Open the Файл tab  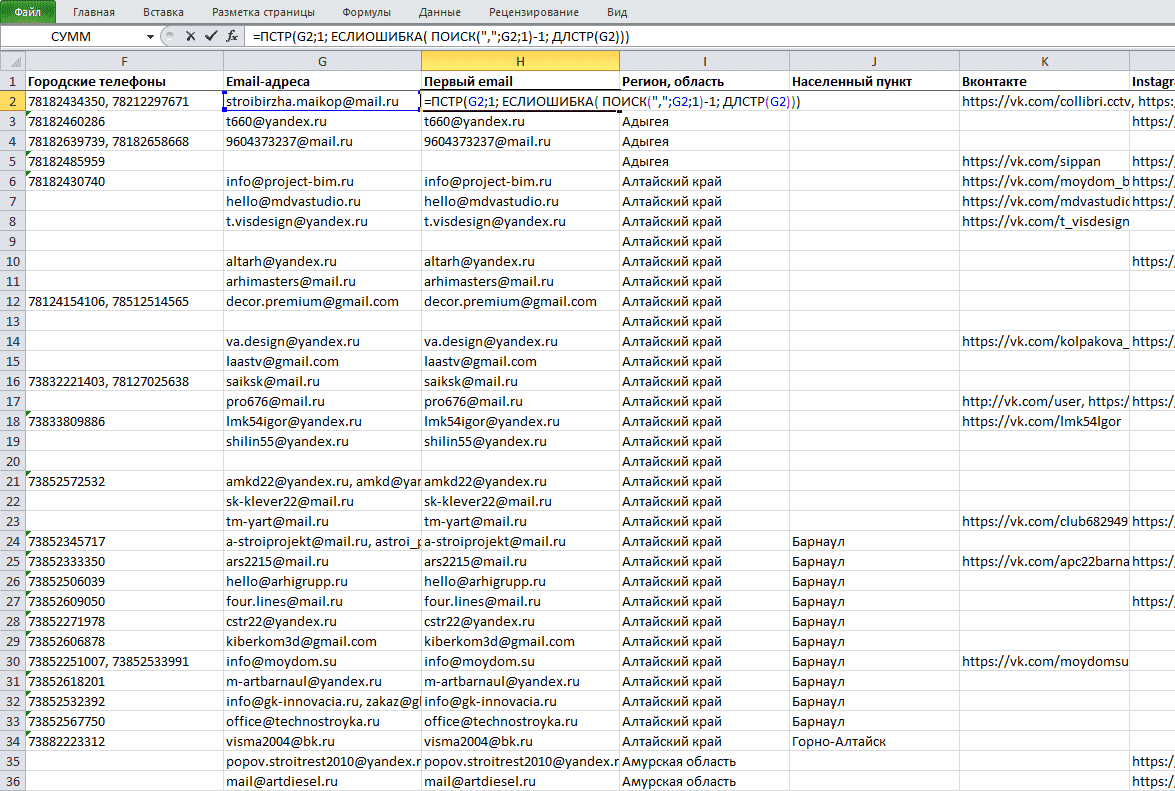pyautogui.click(x=28, y=12)
